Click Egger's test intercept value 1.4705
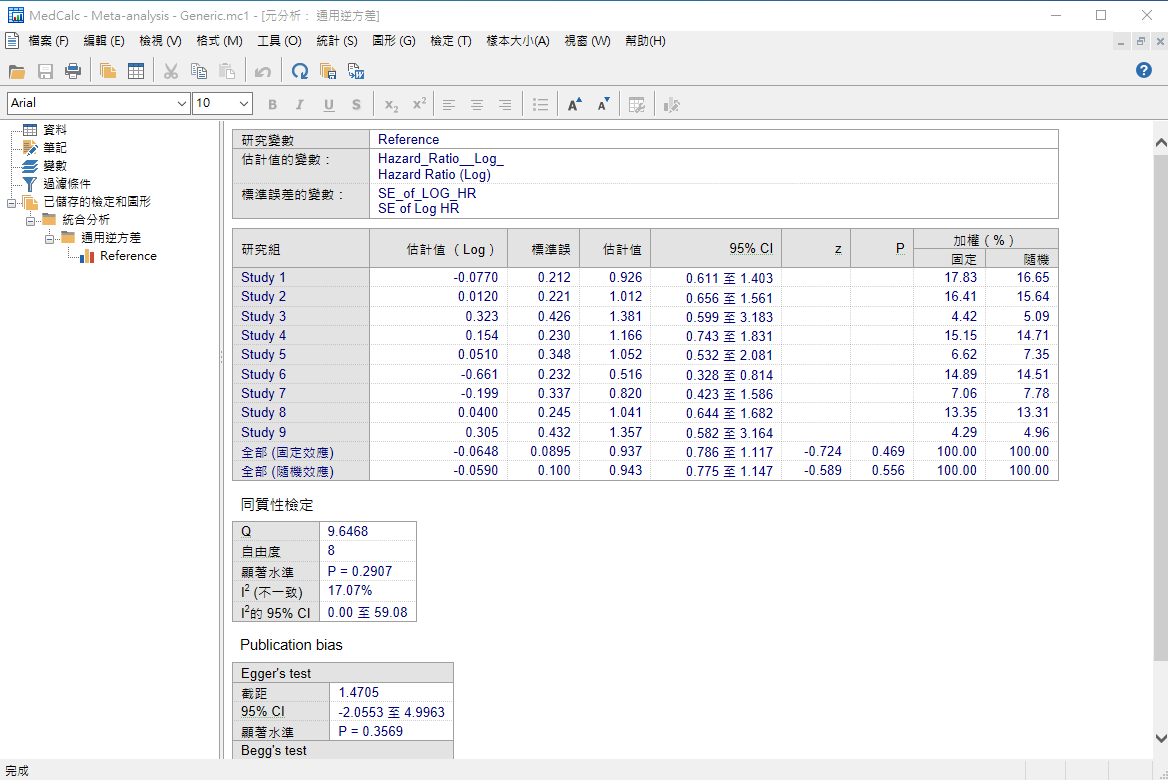This screenshot has height=780, width=1168. tap(358, 692)
